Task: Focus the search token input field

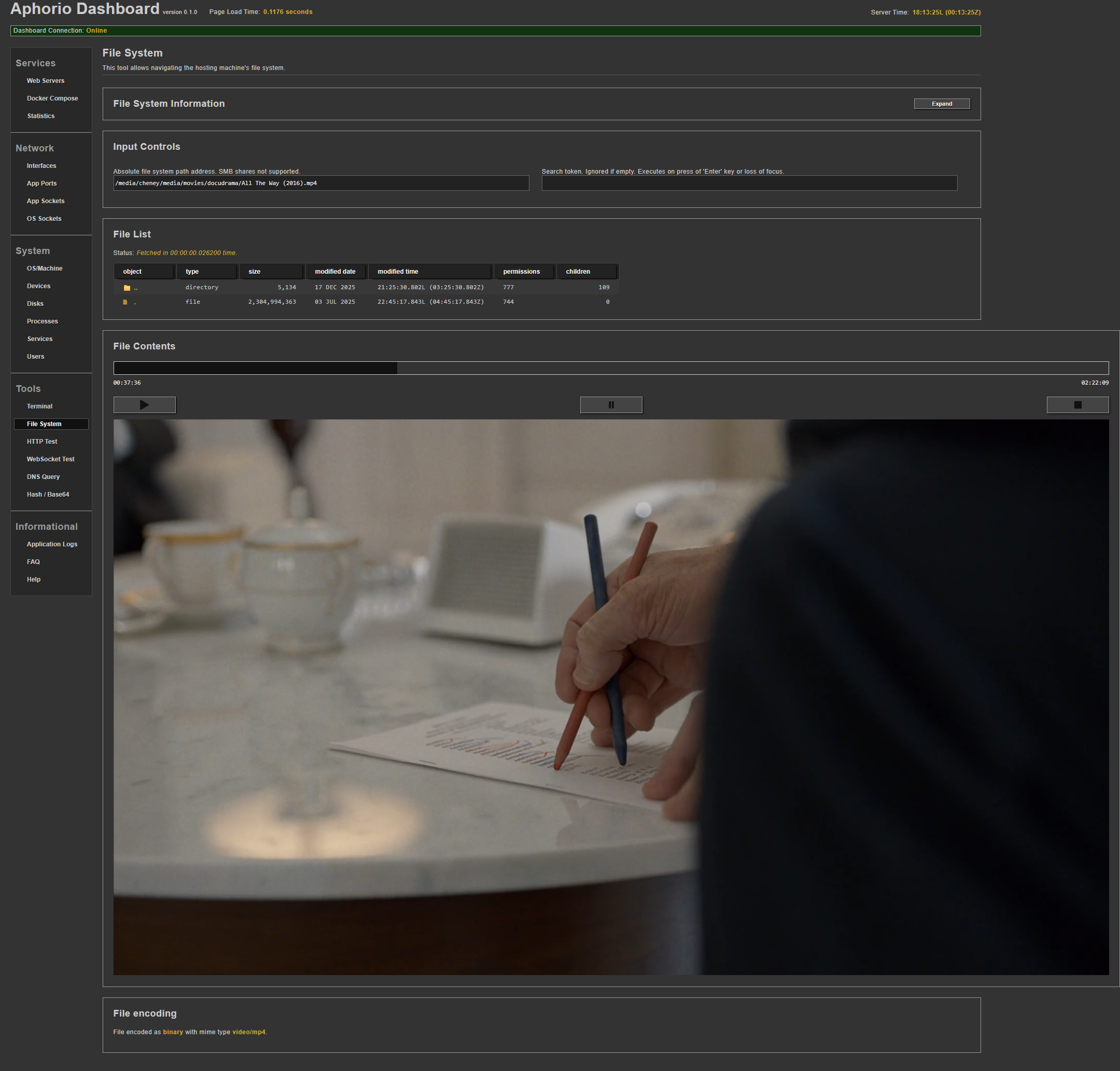Action: pos(749,184)
